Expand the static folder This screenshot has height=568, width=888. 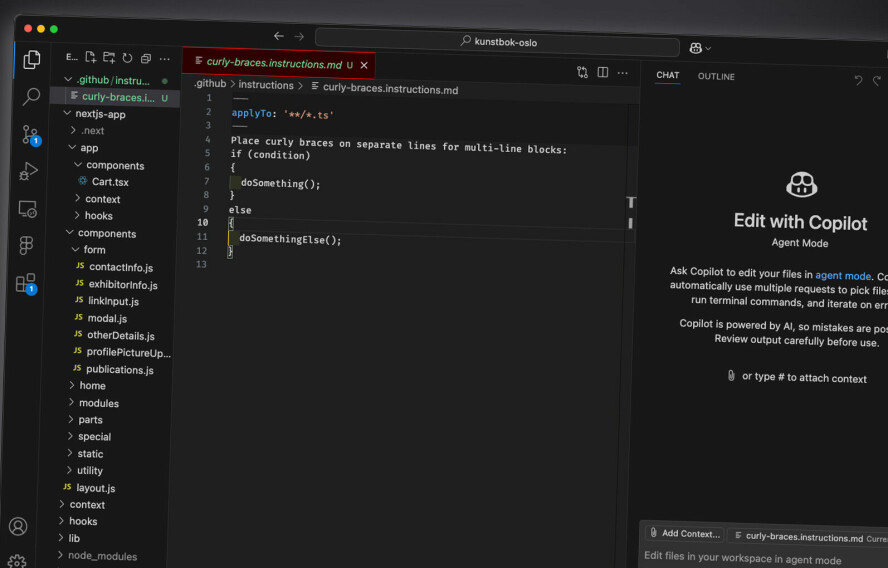pyautogui.click(x=90, y=453)
